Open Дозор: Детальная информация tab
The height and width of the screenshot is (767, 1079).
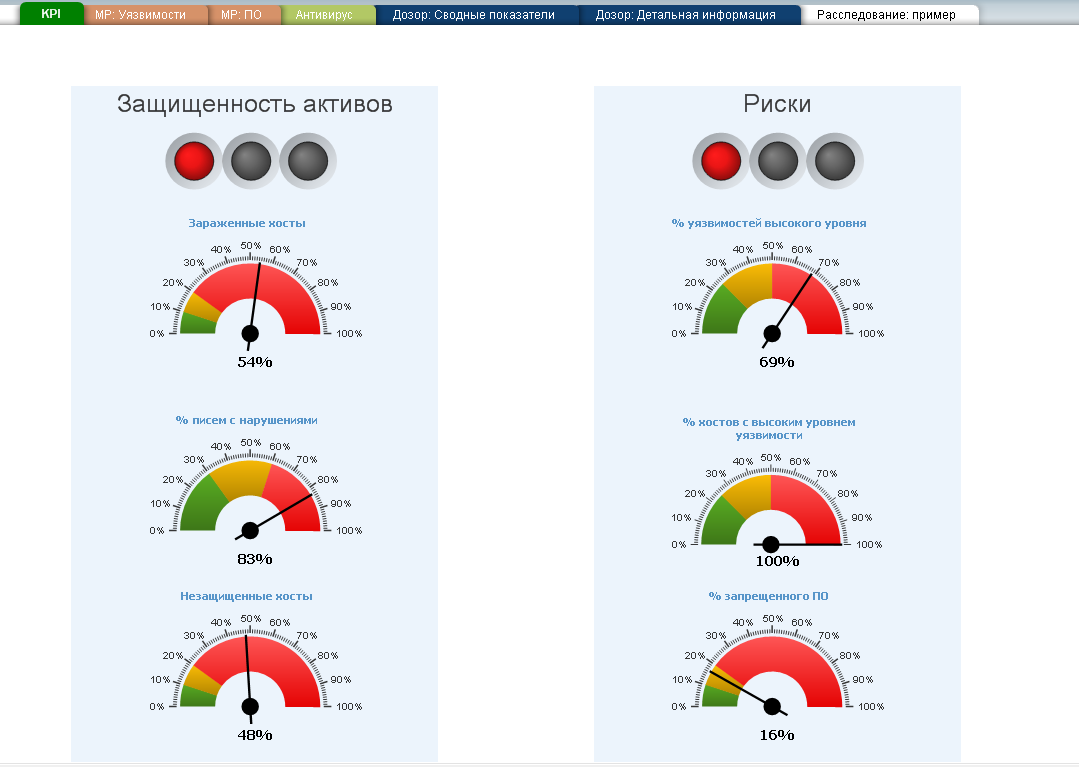pyautogui.click(x=689, y=14)
